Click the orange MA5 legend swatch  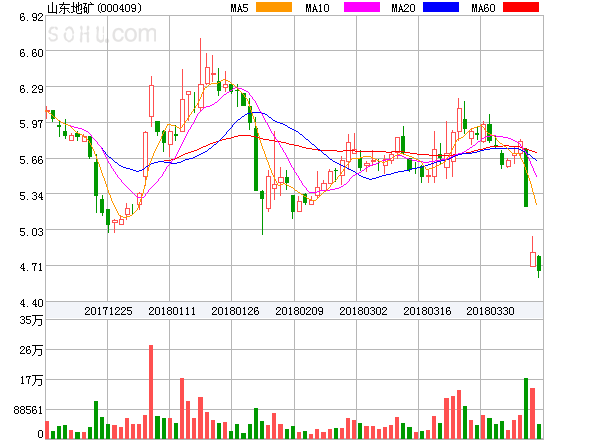point(274,7)
